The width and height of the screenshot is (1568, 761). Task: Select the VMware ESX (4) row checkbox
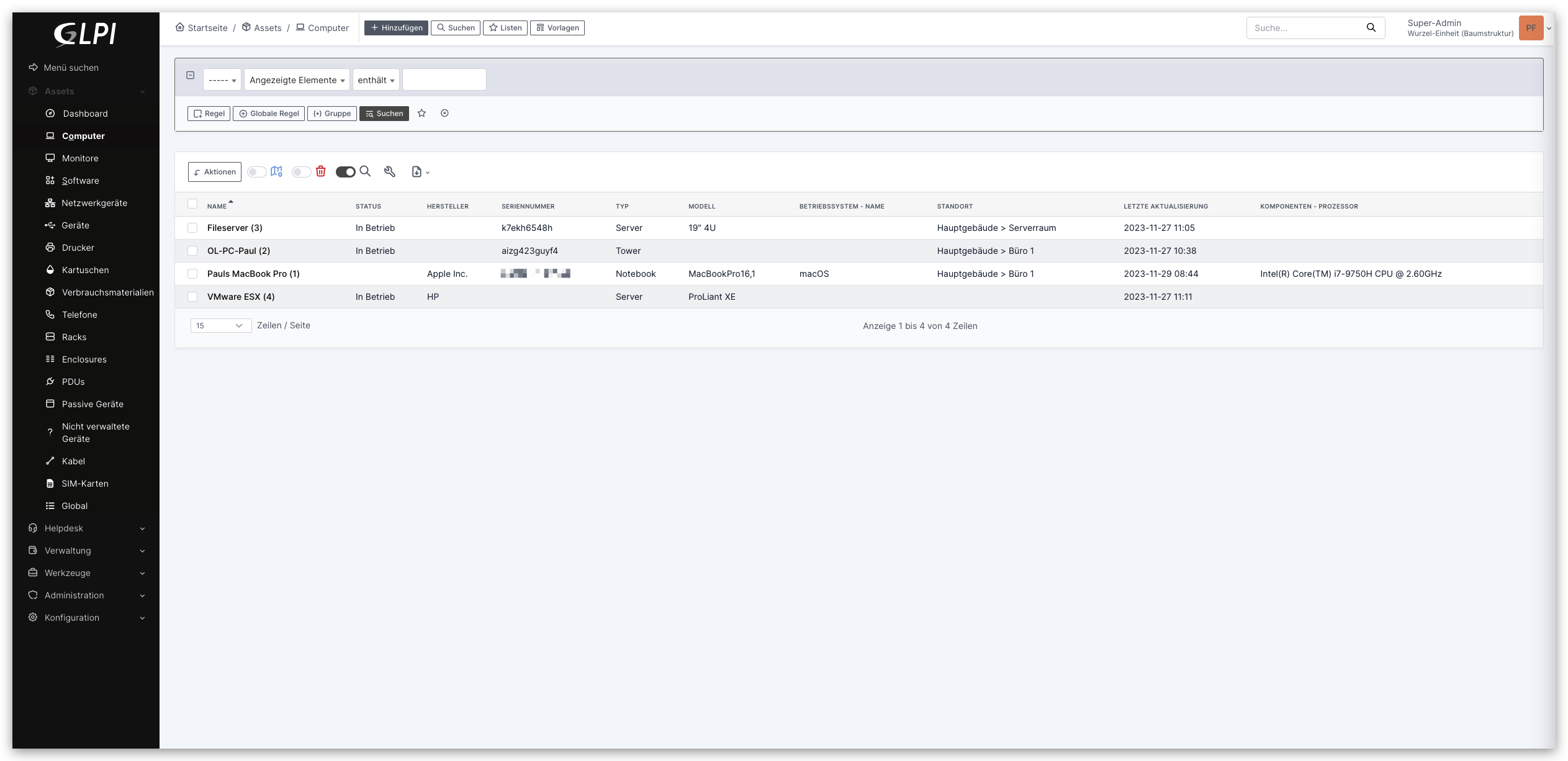pos(192,297)
